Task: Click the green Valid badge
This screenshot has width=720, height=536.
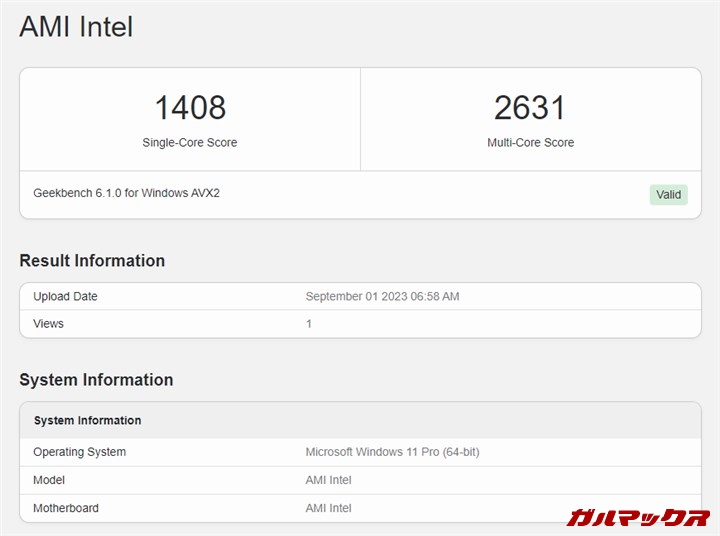Action: [668, 195]
